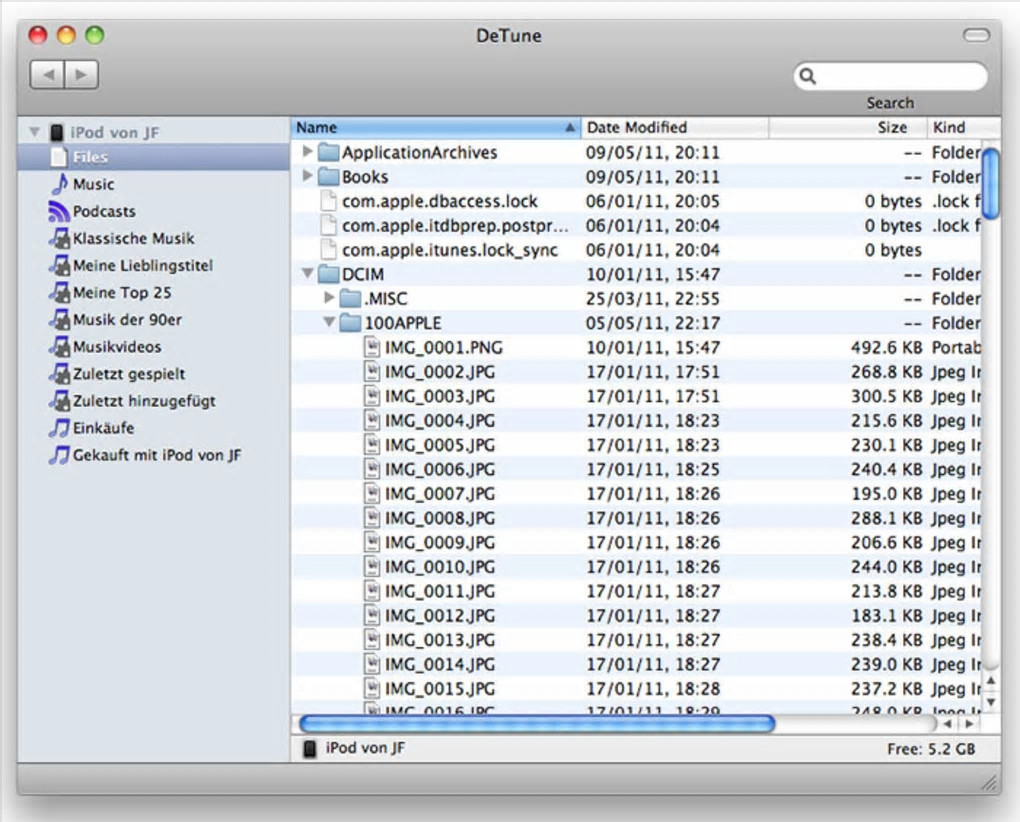Screen dimensions: 1020x822
Task: Click the Zuletzt gespielt playlist icon
Action: 59,374
